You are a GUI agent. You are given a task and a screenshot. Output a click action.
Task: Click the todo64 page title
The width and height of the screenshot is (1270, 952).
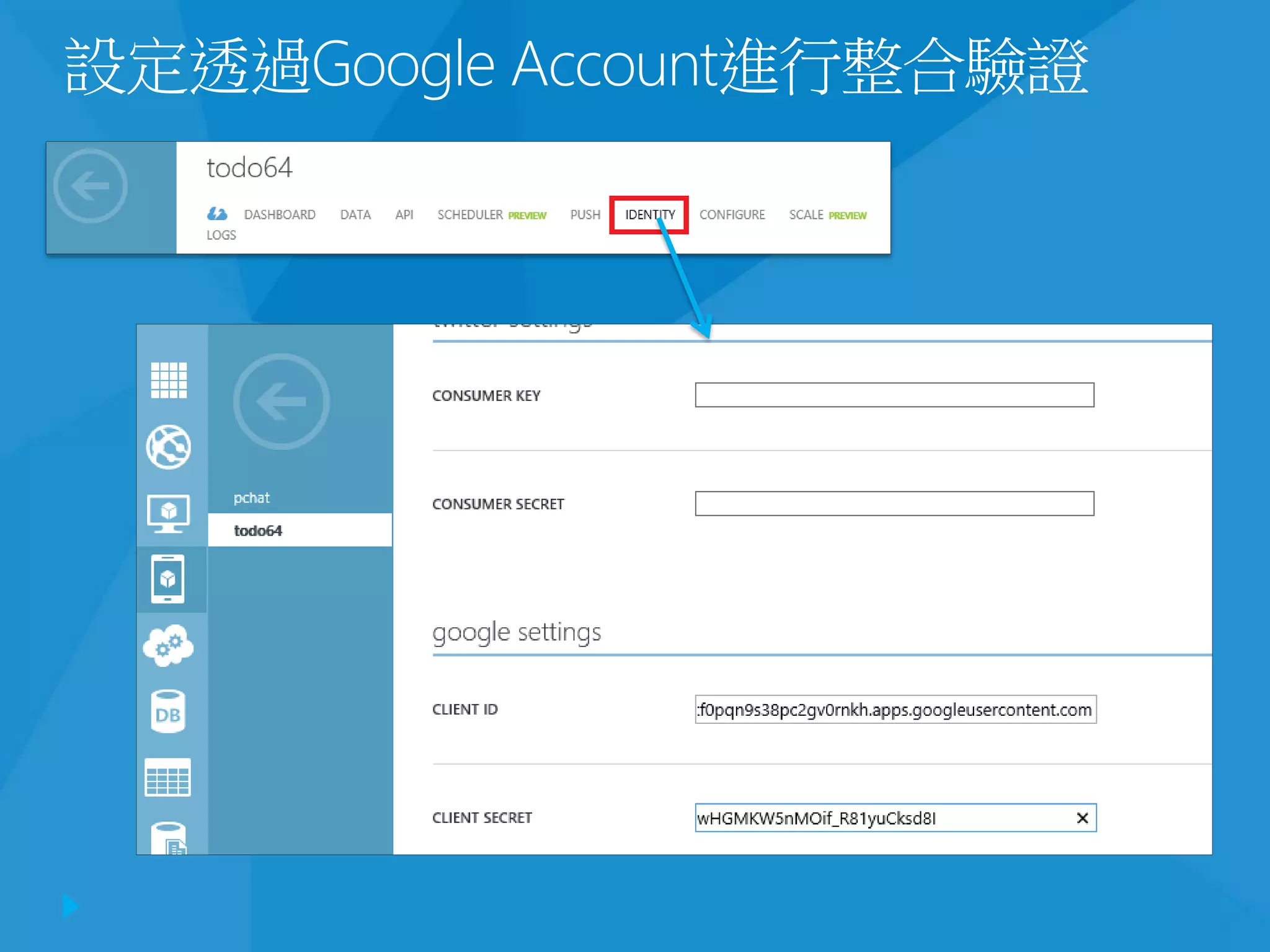click(249, 168)
